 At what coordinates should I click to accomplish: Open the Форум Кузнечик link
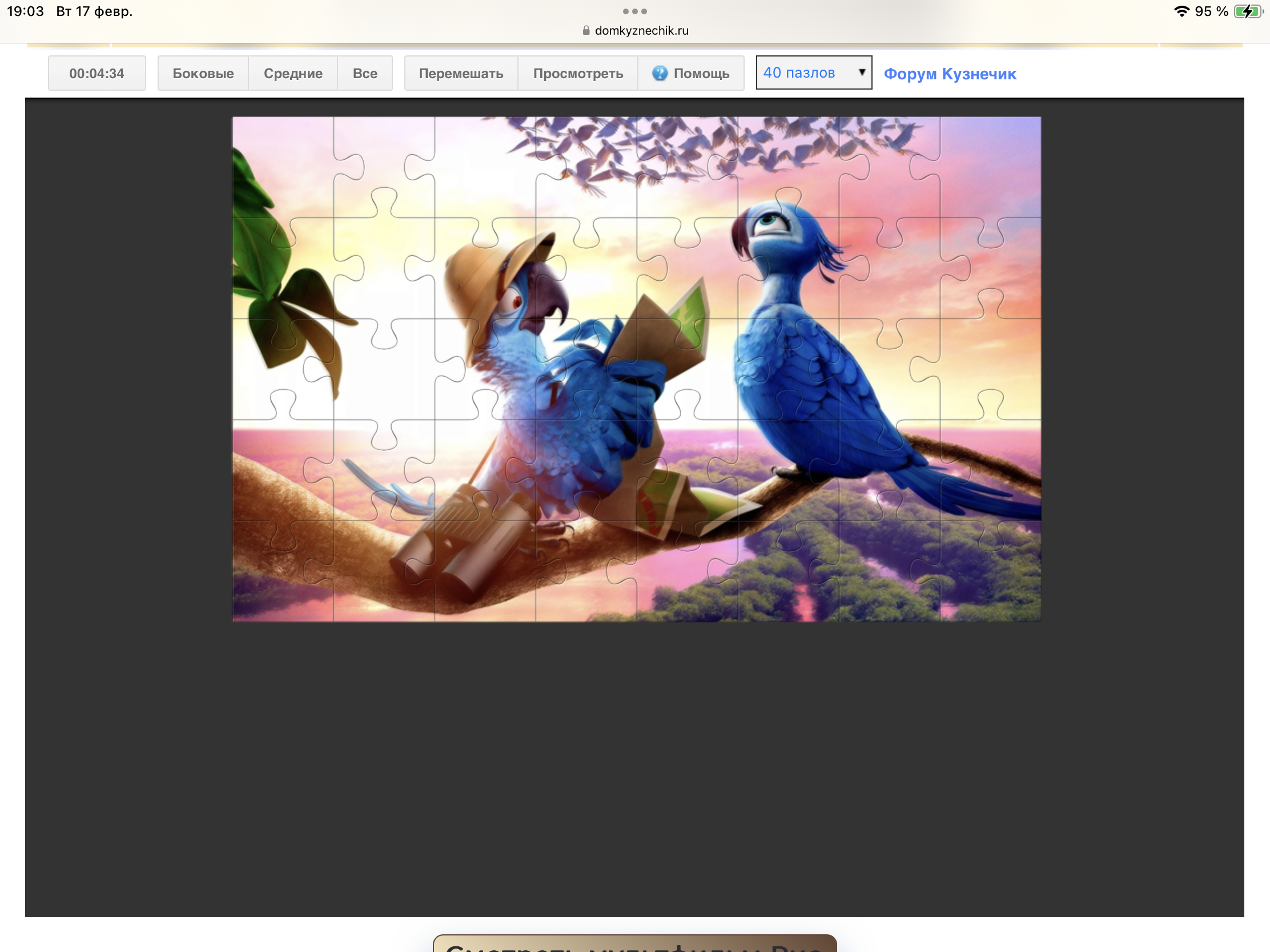950,74
